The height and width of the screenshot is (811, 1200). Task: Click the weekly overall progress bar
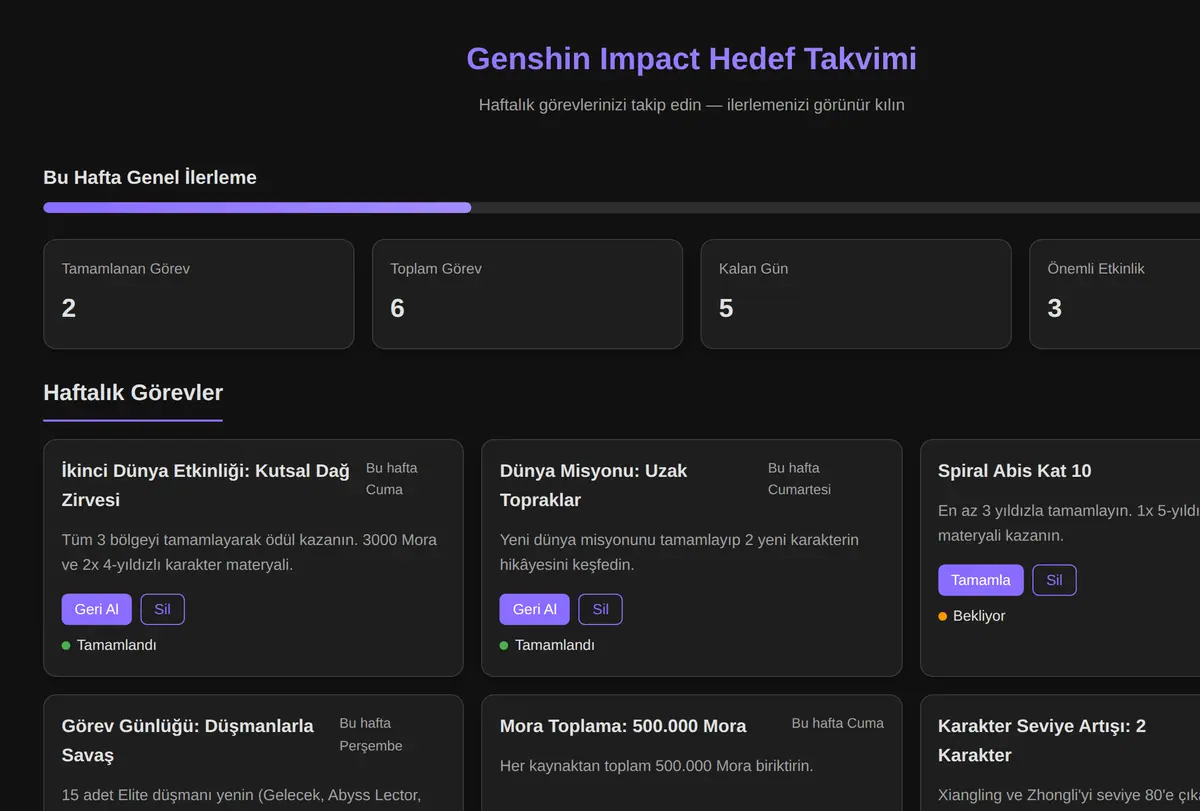621,208
